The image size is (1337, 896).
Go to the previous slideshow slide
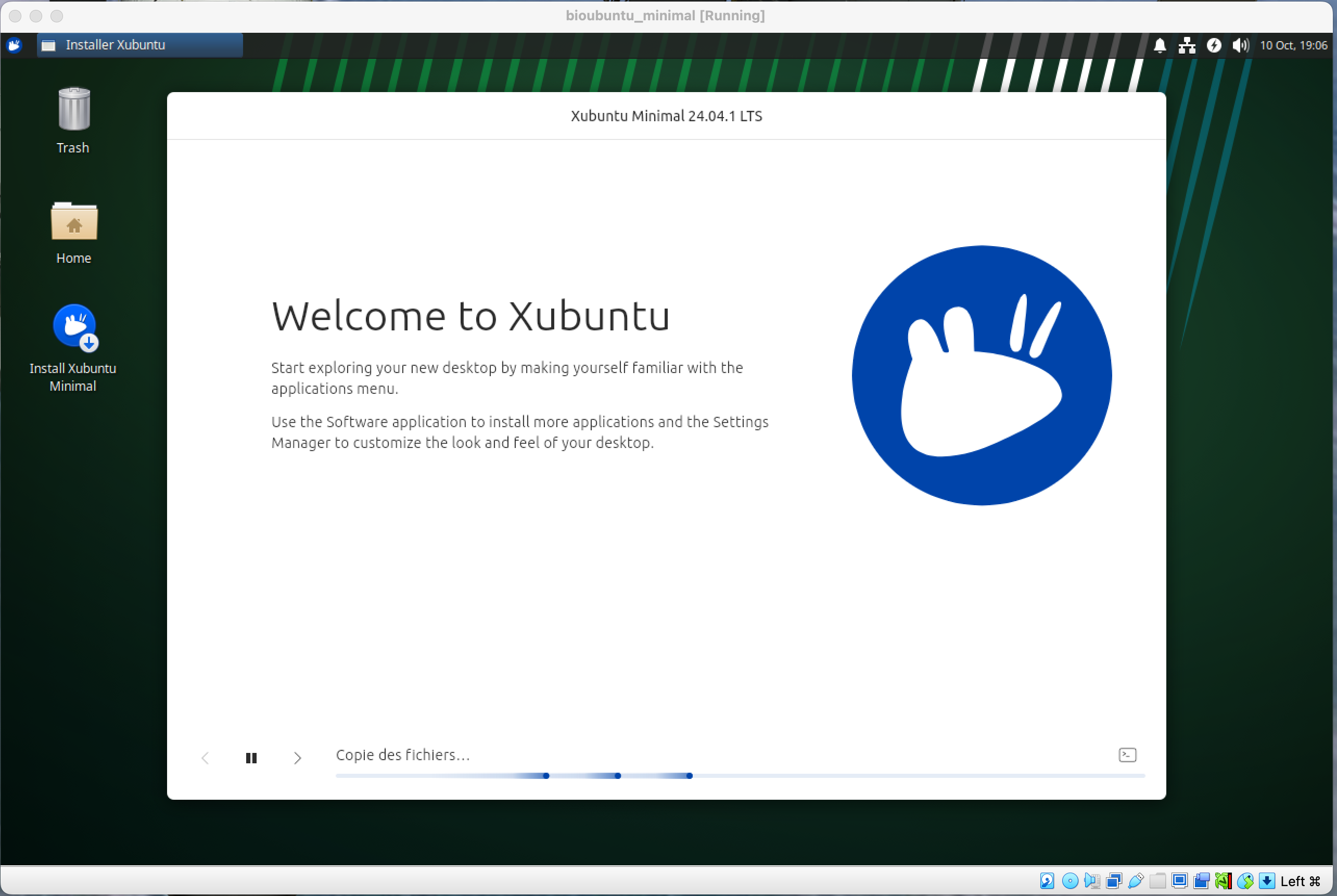205,758
